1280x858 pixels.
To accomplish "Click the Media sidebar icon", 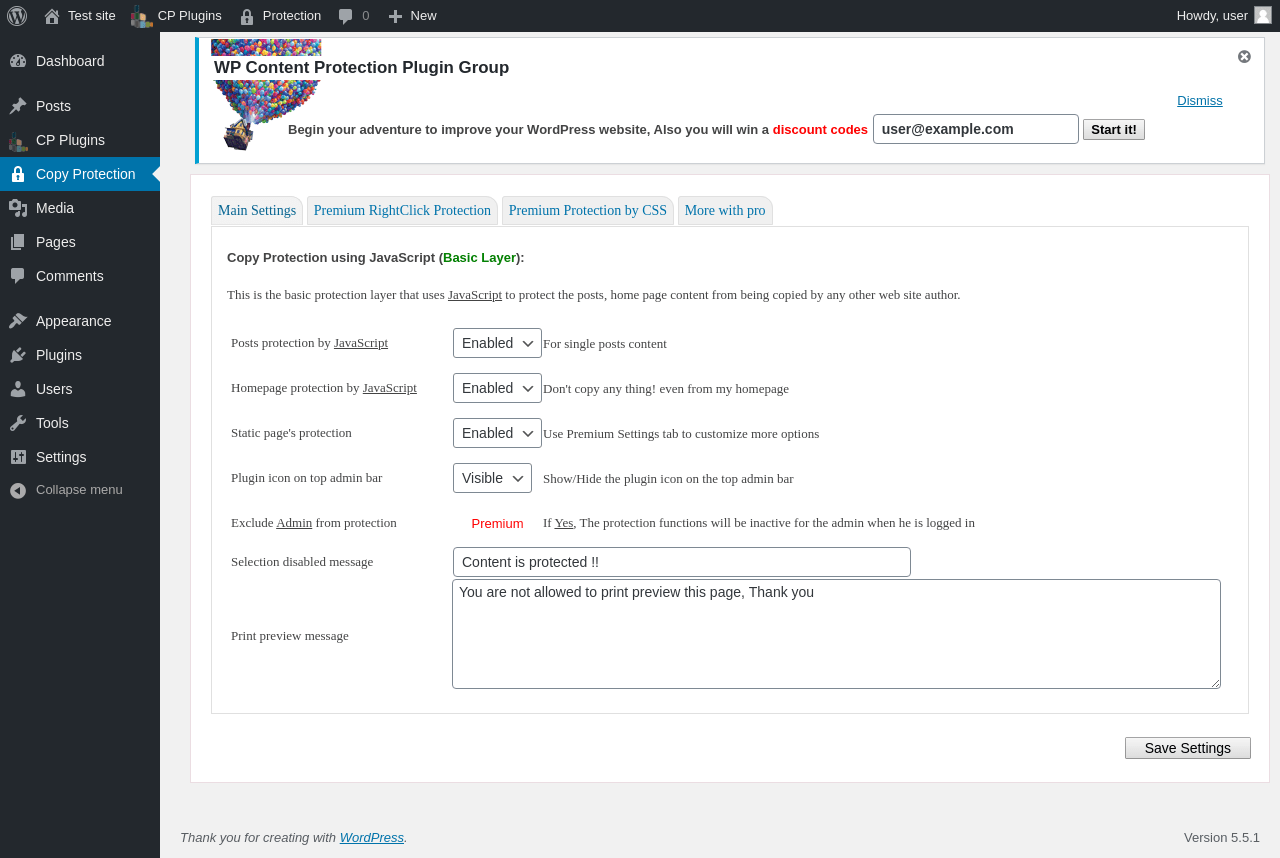I will click(18, 208).
